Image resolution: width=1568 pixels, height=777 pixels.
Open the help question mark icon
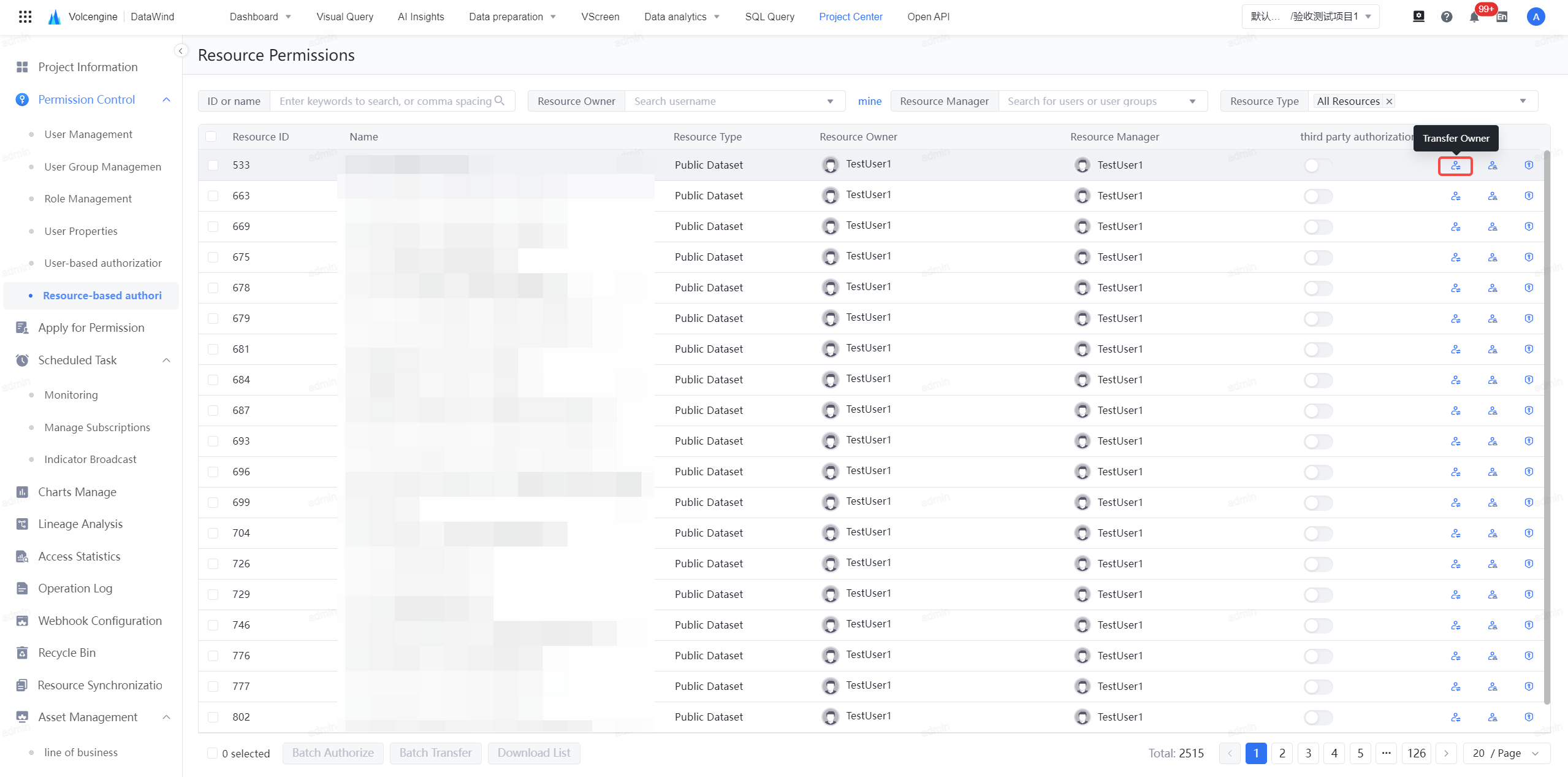(x=1447, y=17)
